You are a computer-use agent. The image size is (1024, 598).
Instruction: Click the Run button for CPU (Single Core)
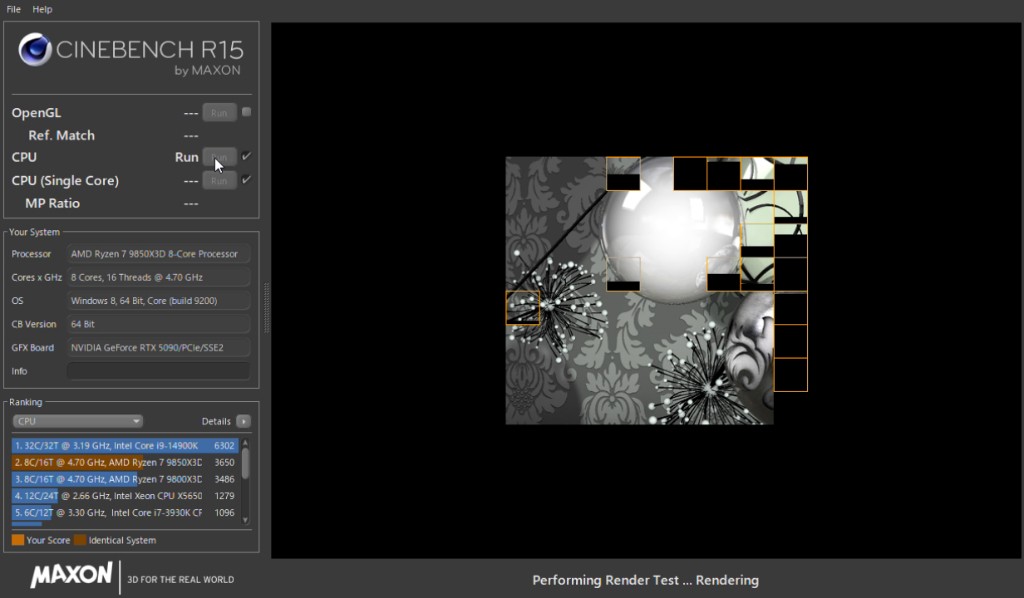pos(219,180)
